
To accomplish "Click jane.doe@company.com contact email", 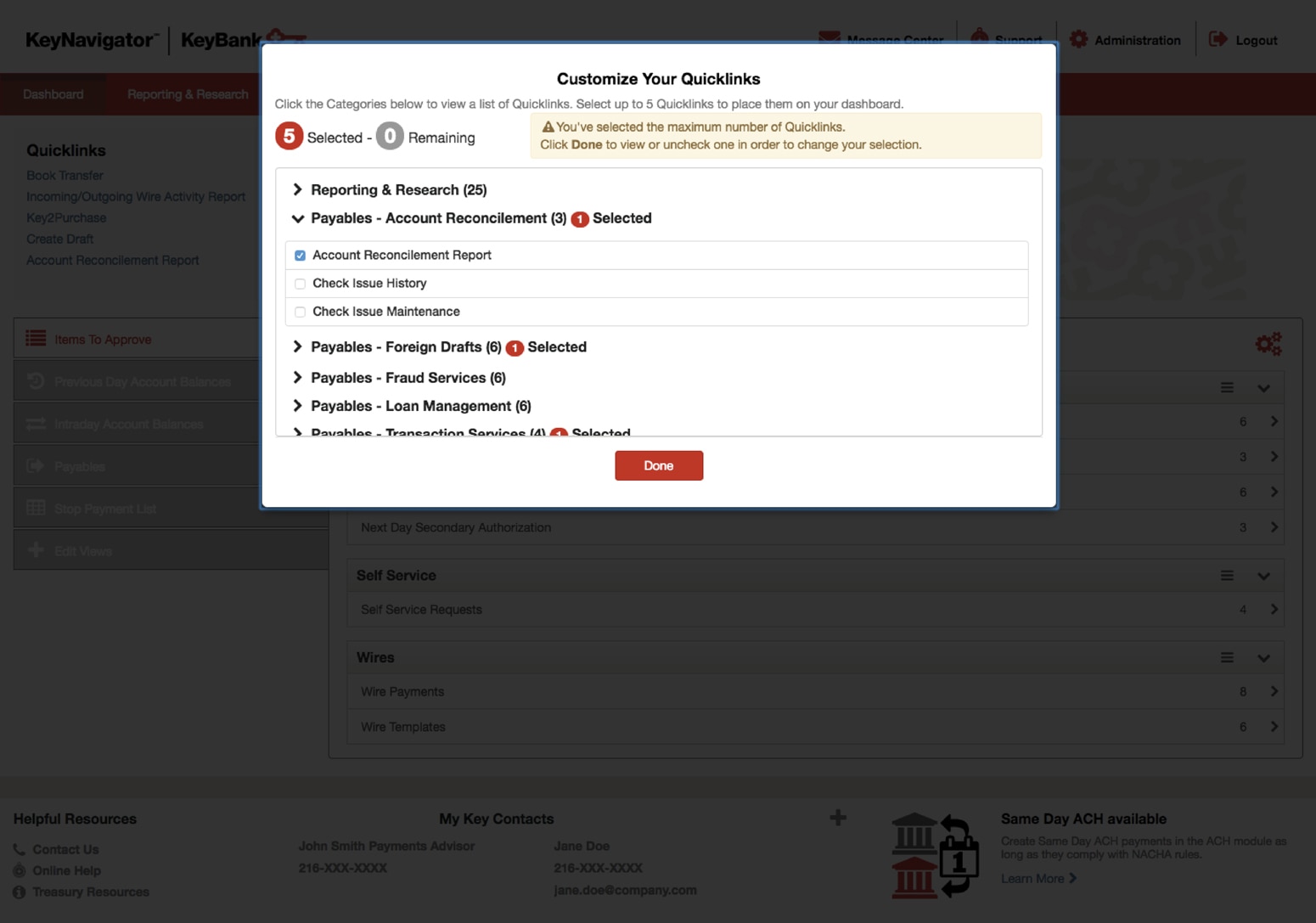I will click(625, 890).
